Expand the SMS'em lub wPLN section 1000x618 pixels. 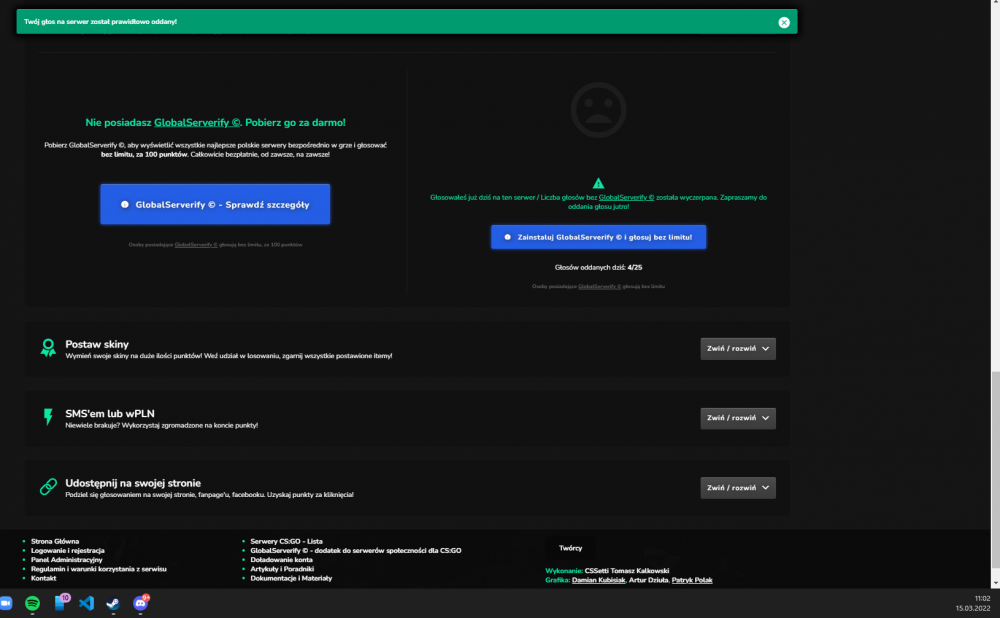click(x=738, y=418)
